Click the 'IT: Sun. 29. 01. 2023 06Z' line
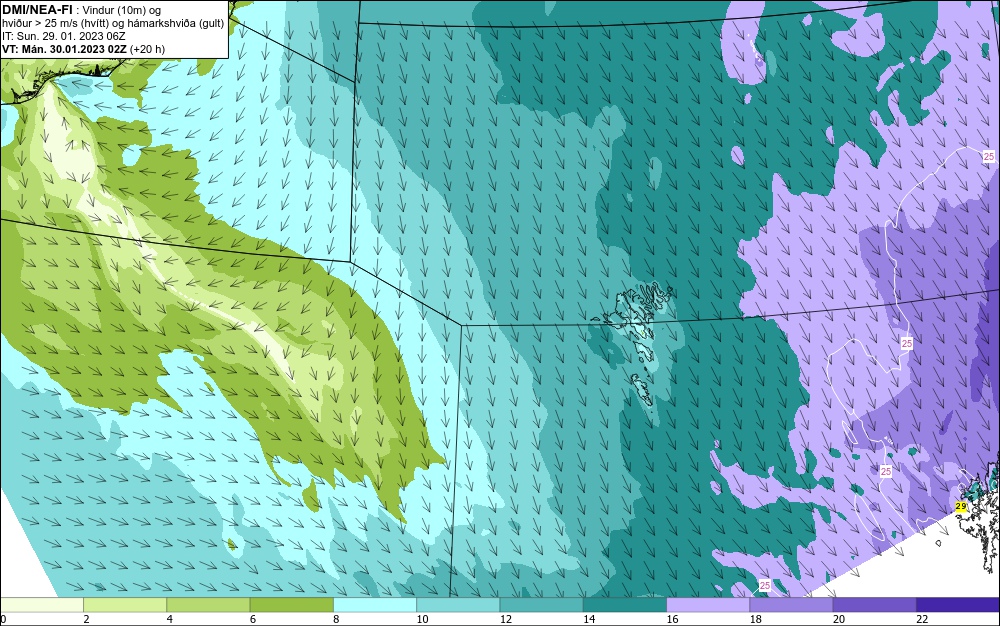 [x=64, y=36]
